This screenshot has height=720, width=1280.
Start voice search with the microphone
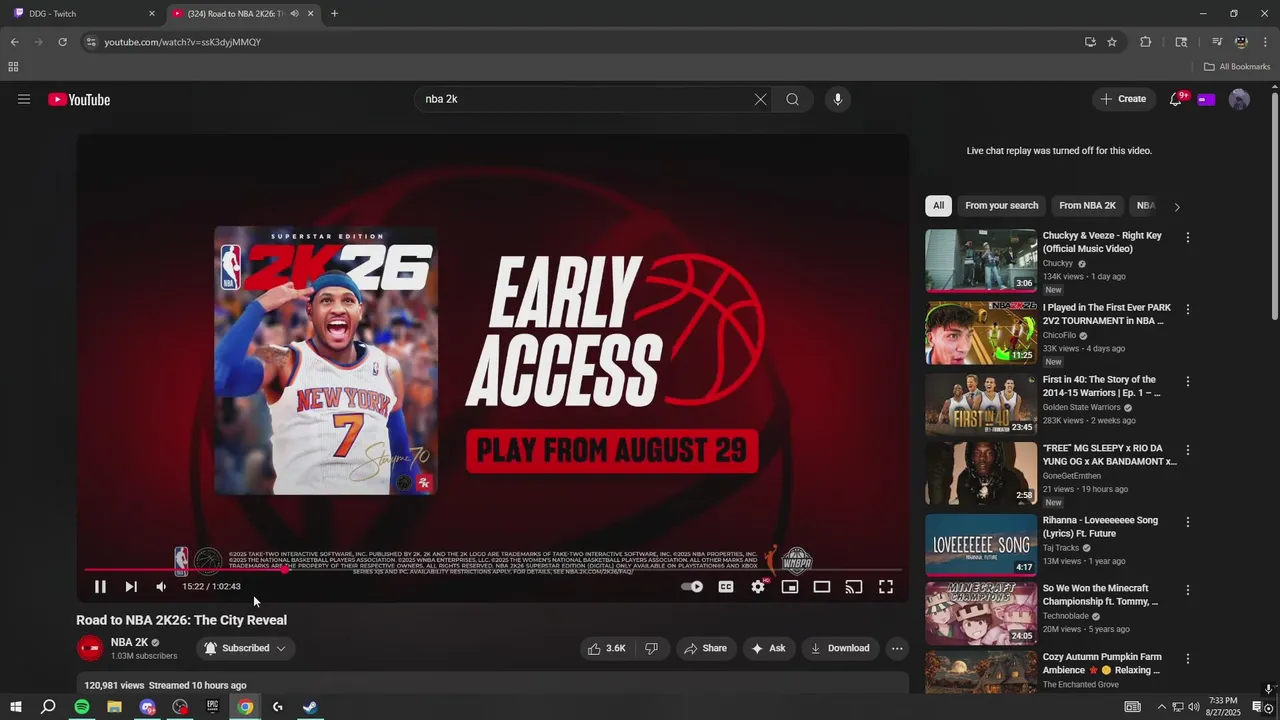[x=838, y=99]
